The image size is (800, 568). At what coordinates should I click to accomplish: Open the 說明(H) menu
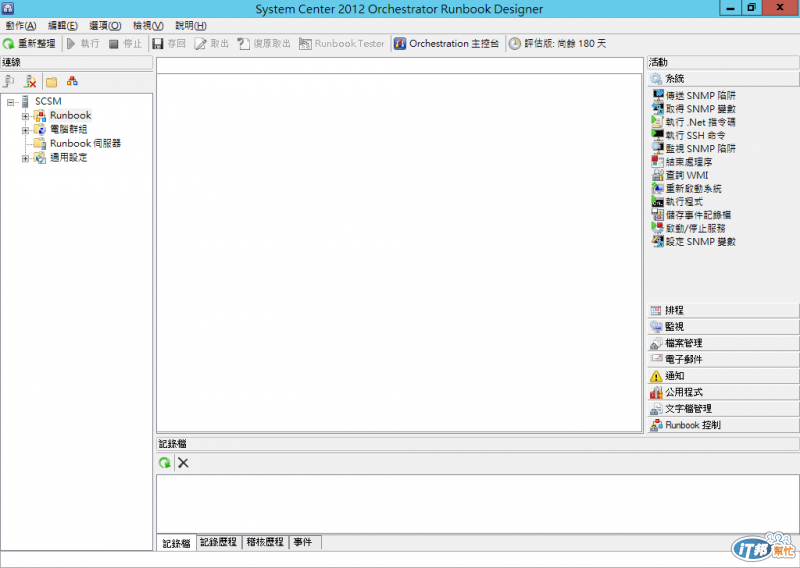coord(191,26)
